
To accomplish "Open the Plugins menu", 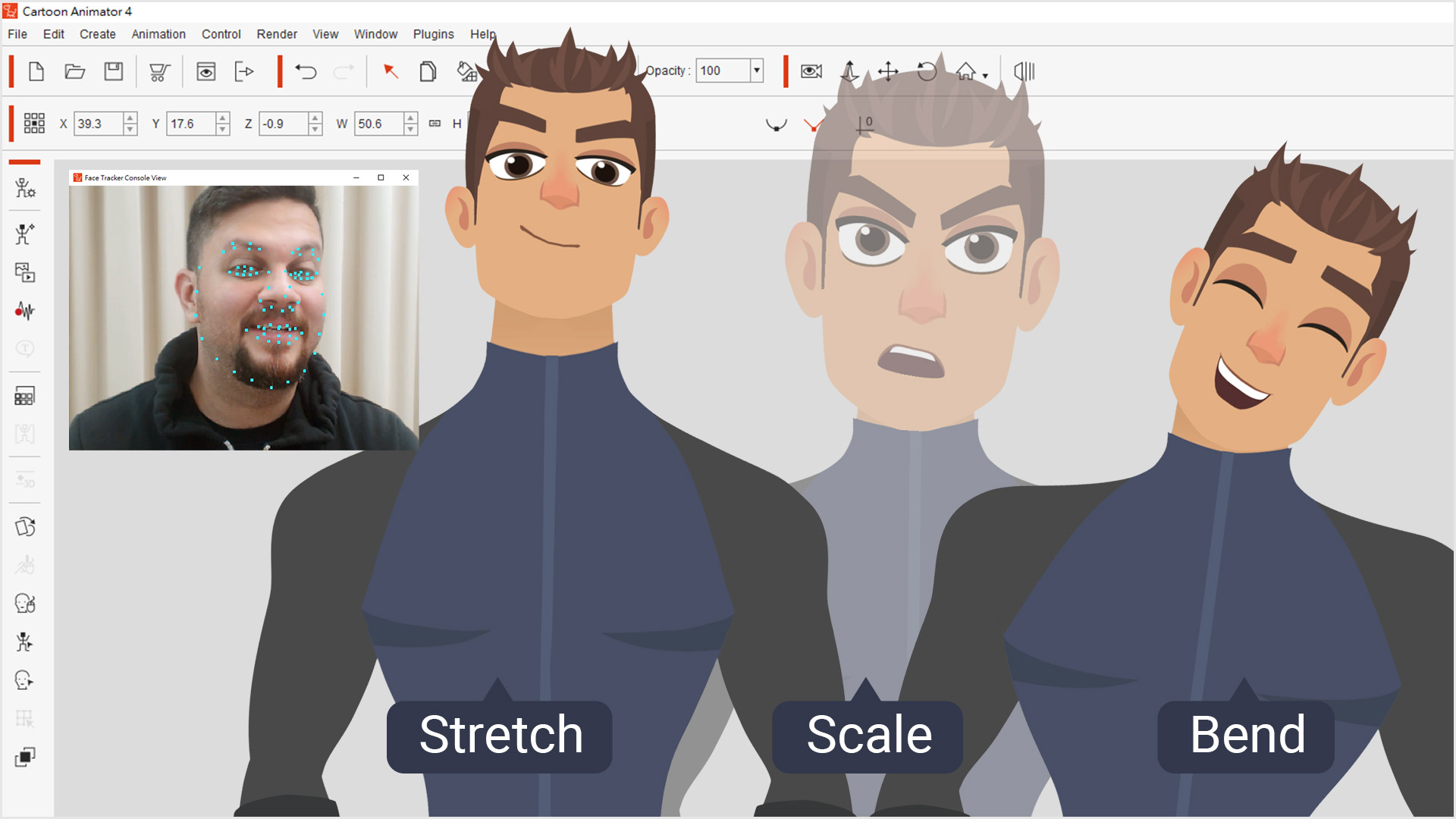I will [433, 34].
